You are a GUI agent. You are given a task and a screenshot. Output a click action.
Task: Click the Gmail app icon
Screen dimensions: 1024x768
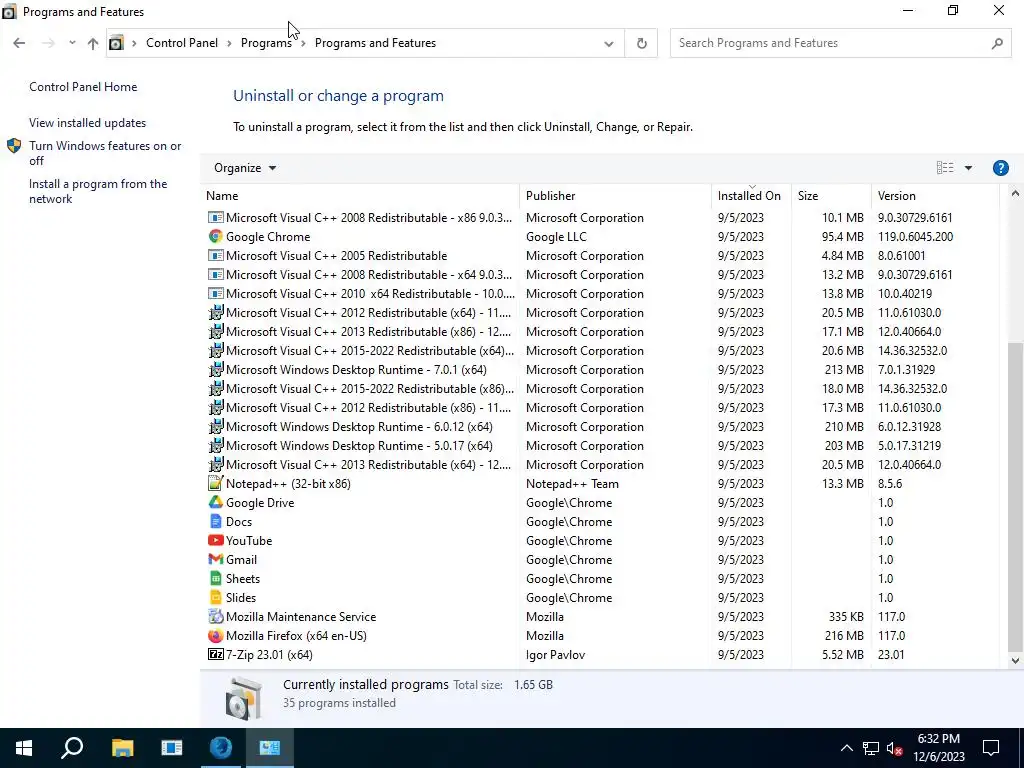pos(216,559)
